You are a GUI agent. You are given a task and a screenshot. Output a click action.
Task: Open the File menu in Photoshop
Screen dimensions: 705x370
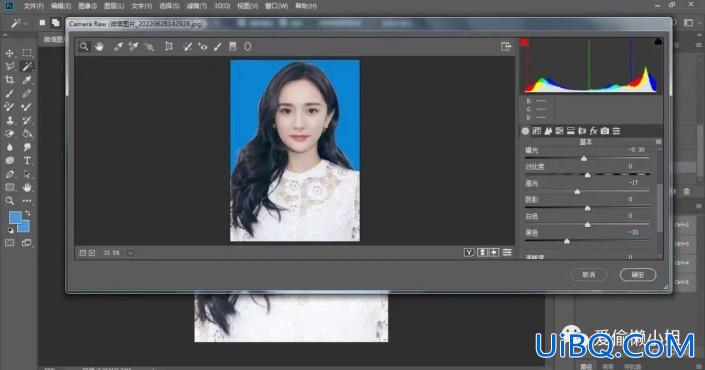click(x=34, y=6)
